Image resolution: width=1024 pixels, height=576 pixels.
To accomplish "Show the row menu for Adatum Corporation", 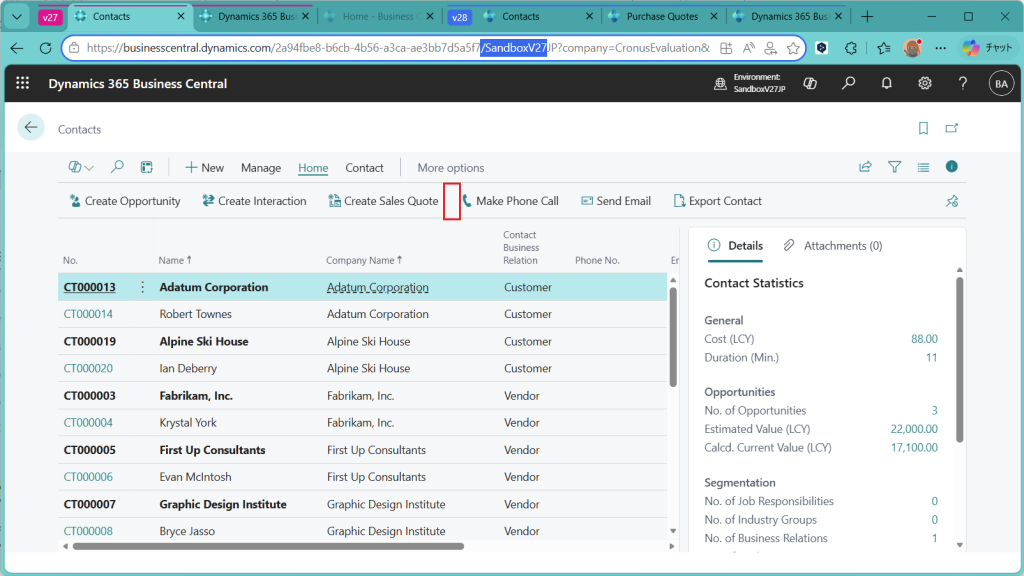I will (142, 287).
